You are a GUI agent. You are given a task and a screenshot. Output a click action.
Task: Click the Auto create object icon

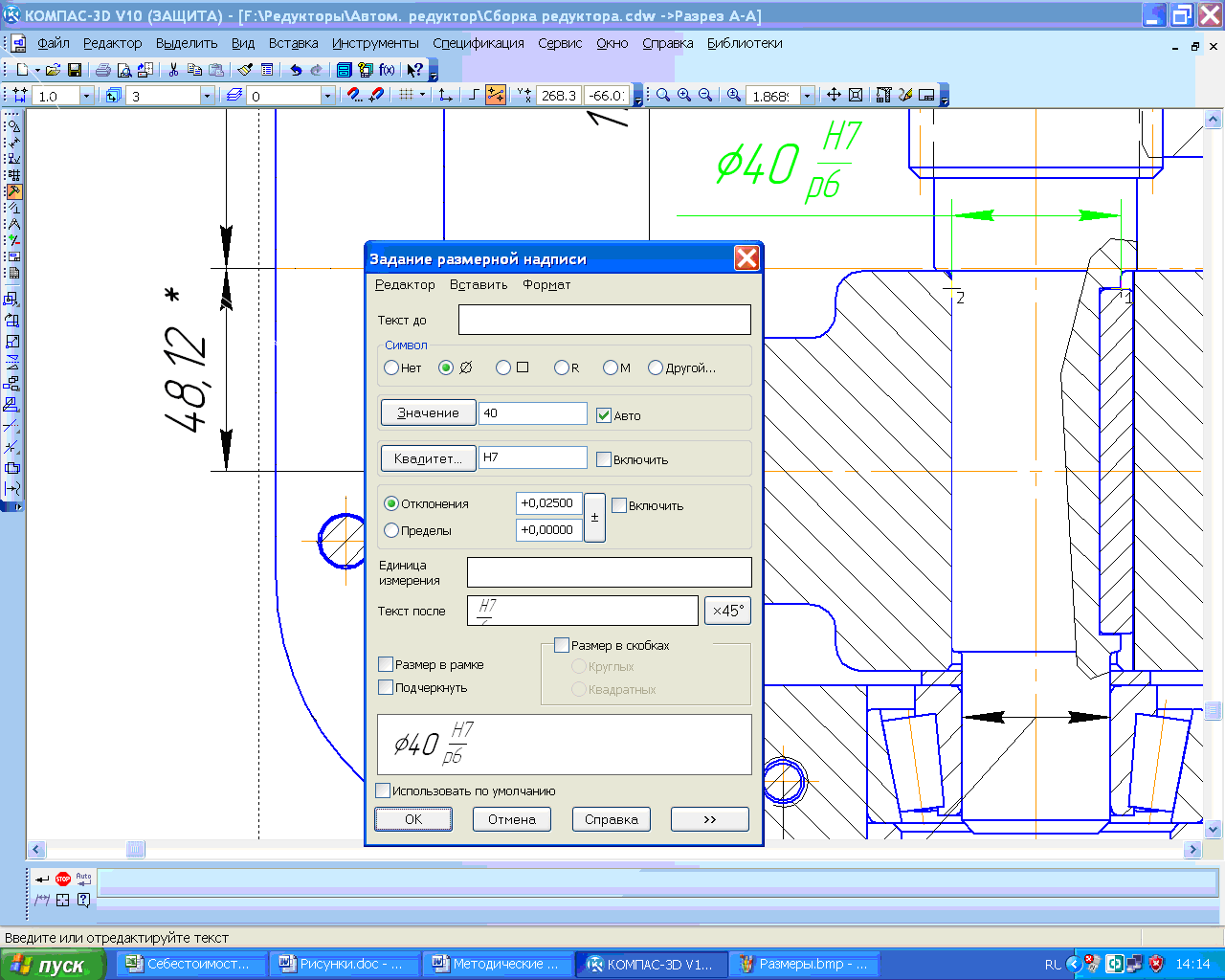84,879
